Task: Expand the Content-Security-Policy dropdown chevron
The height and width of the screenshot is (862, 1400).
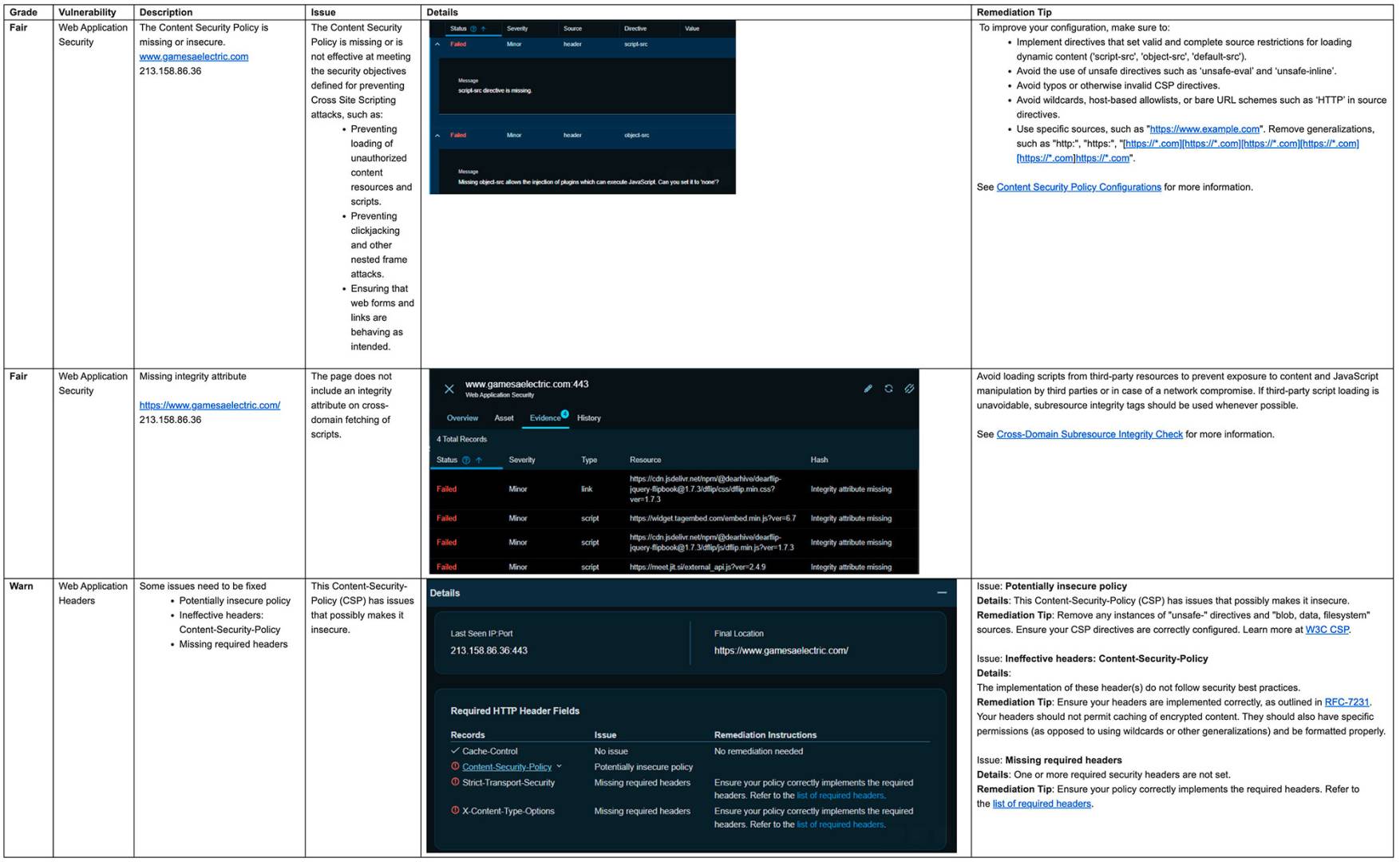Action: (x=559, y=766)
